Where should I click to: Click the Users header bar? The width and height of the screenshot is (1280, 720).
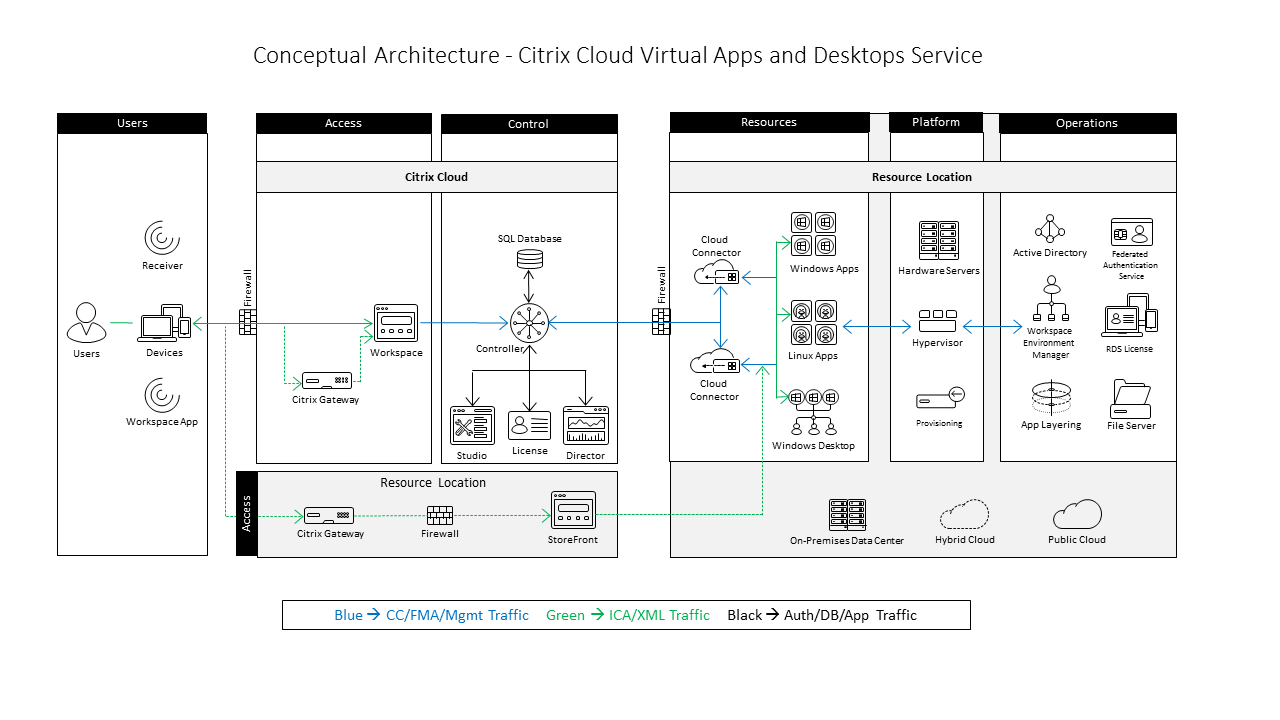click(132, 123)
